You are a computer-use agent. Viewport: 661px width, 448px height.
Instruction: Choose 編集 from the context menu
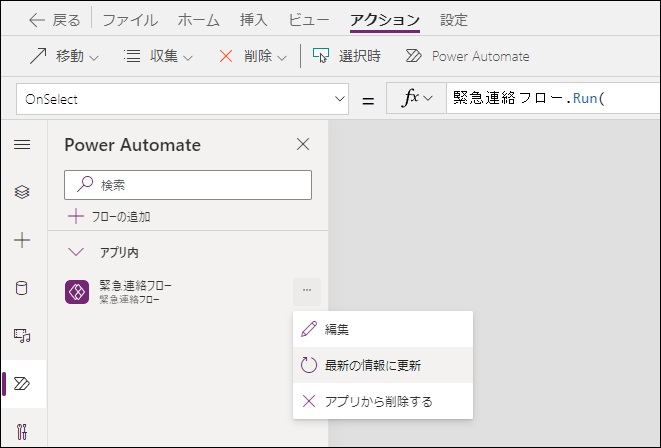click(383, 329)
